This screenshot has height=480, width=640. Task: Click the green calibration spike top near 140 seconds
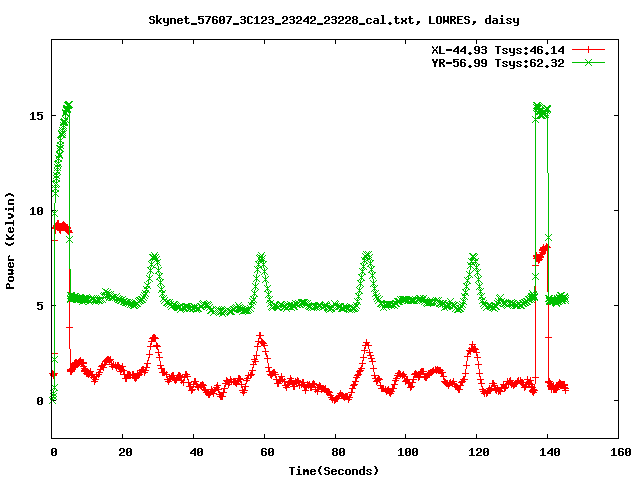coord(542,110)
